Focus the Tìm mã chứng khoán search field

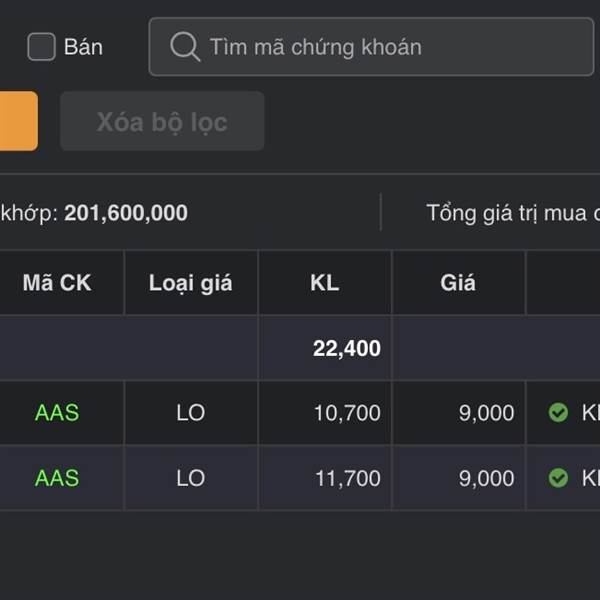[x=380, y=47]
